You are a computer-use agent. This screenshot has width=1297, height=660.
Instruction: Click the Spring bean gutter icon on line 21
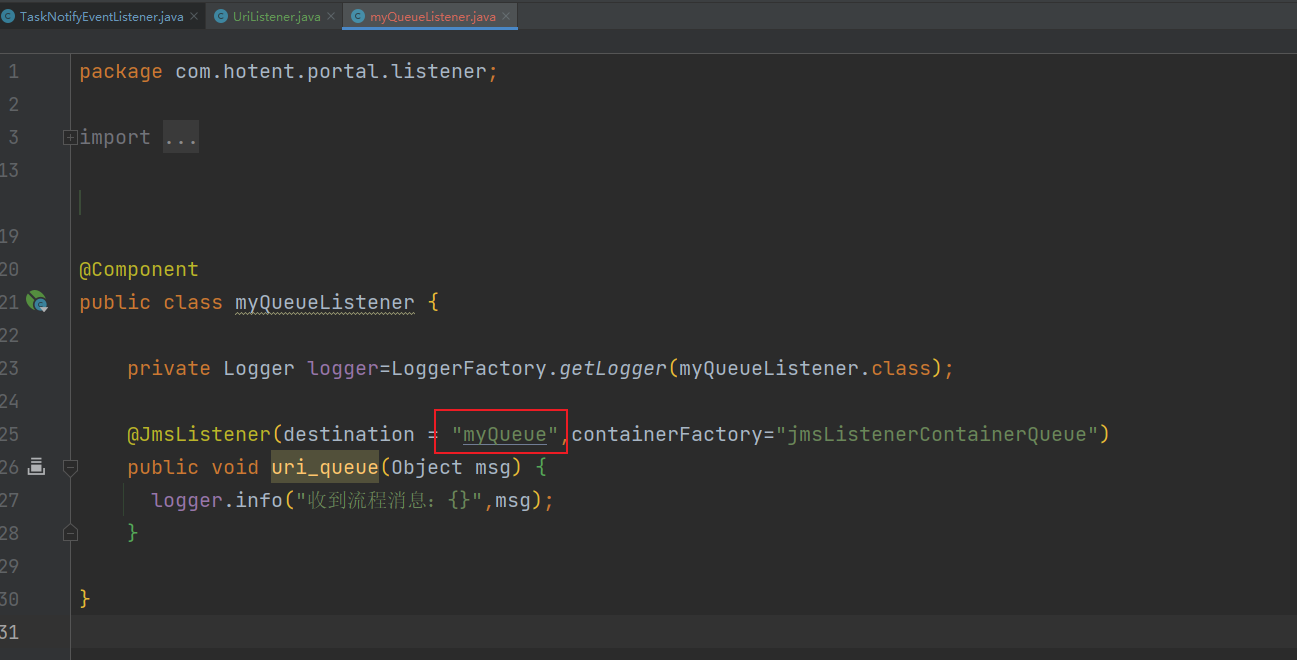click(37, 301)
